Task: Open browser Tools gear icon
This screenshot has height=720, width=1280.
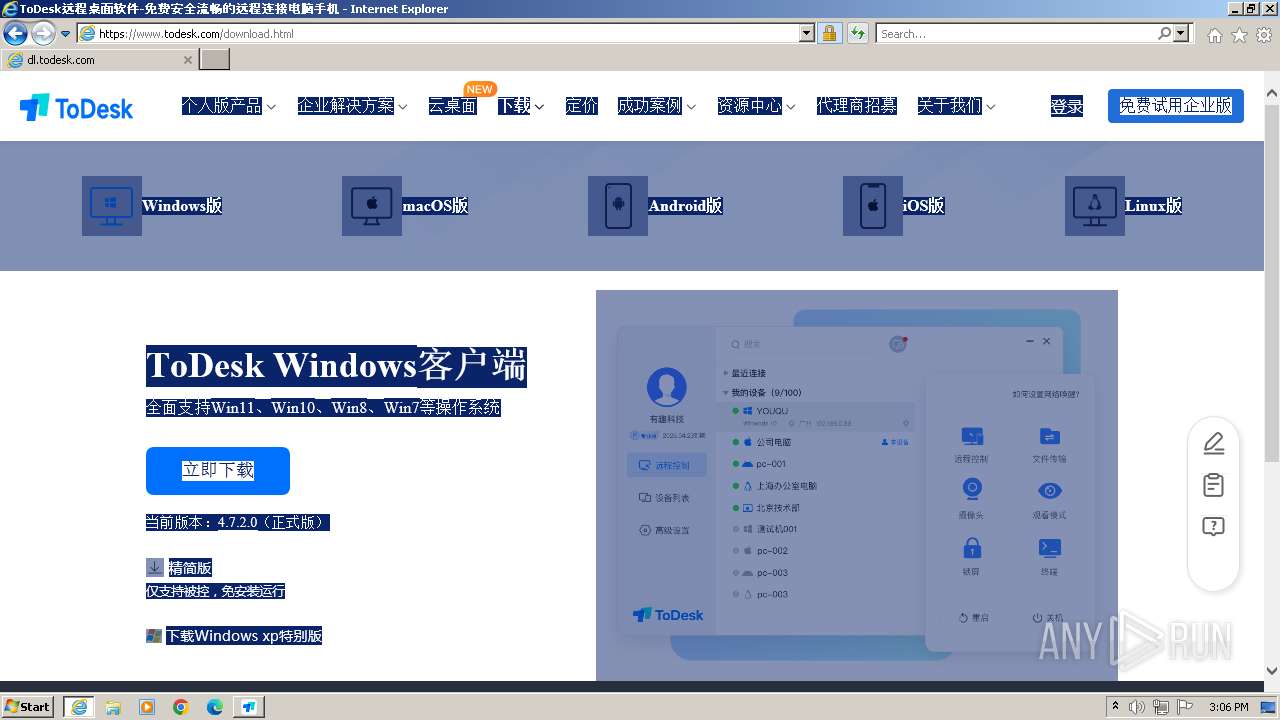Action: tap(1264, 35)
